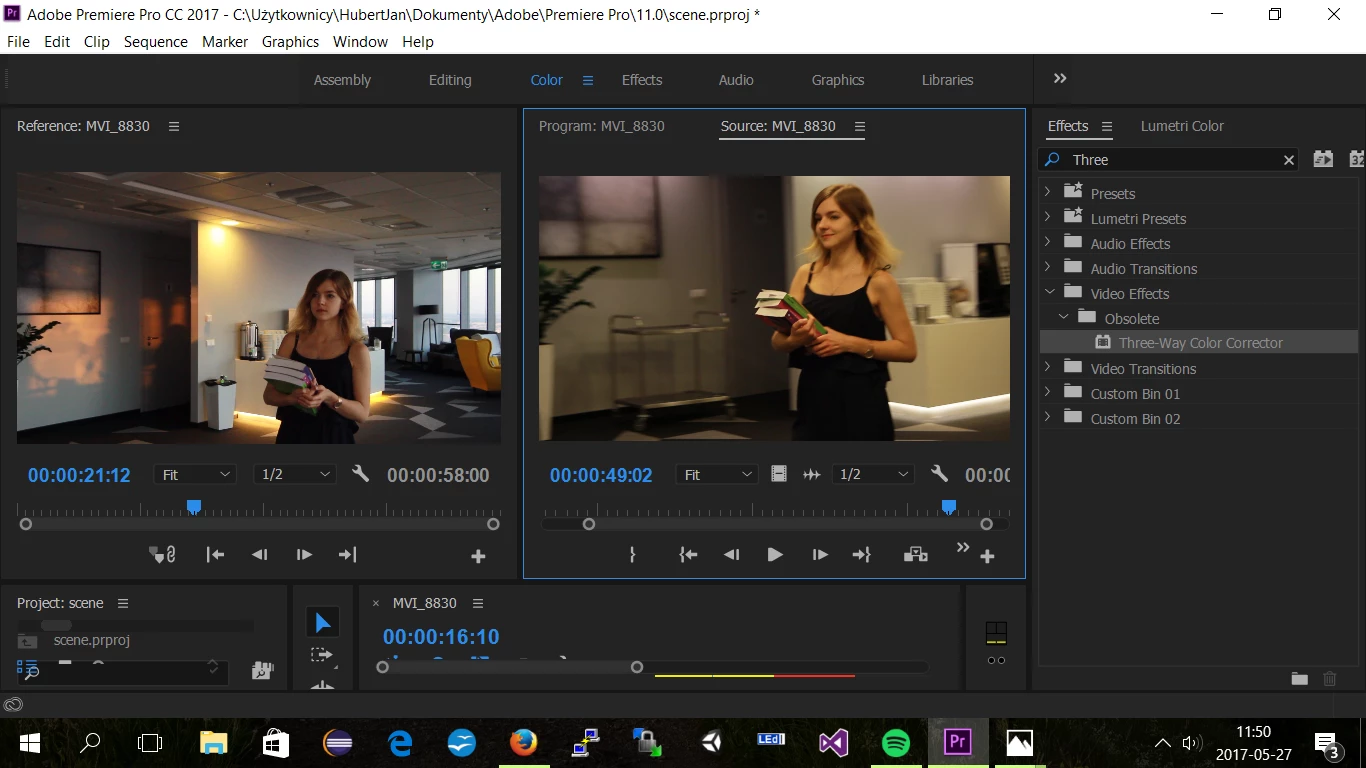Step forward one frame in Reference monitor
Image resolution: width=1366 pixels, height=768 pixels.
[x=304, y=554]
